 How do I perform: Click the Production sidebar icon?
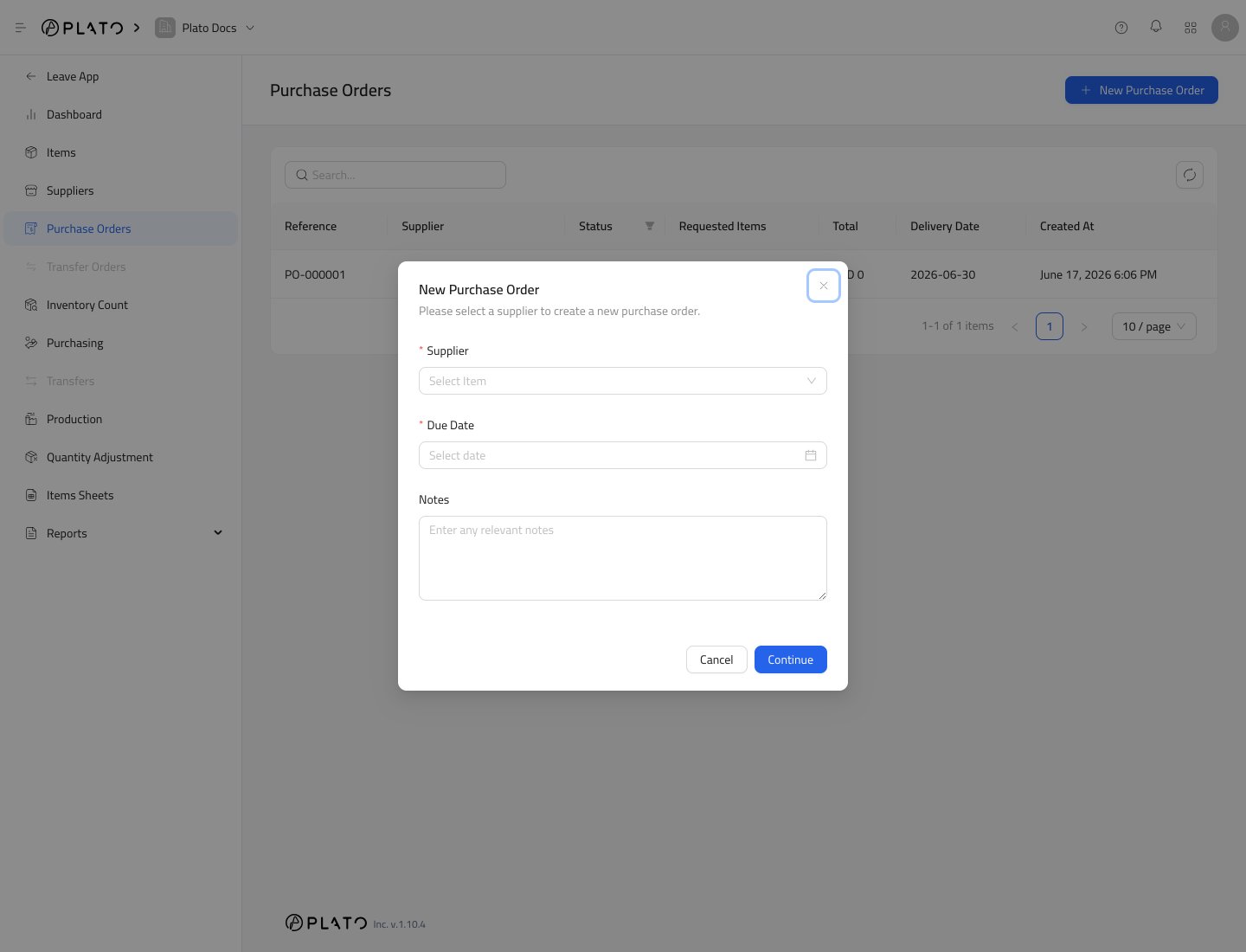[x=31, y=419]
